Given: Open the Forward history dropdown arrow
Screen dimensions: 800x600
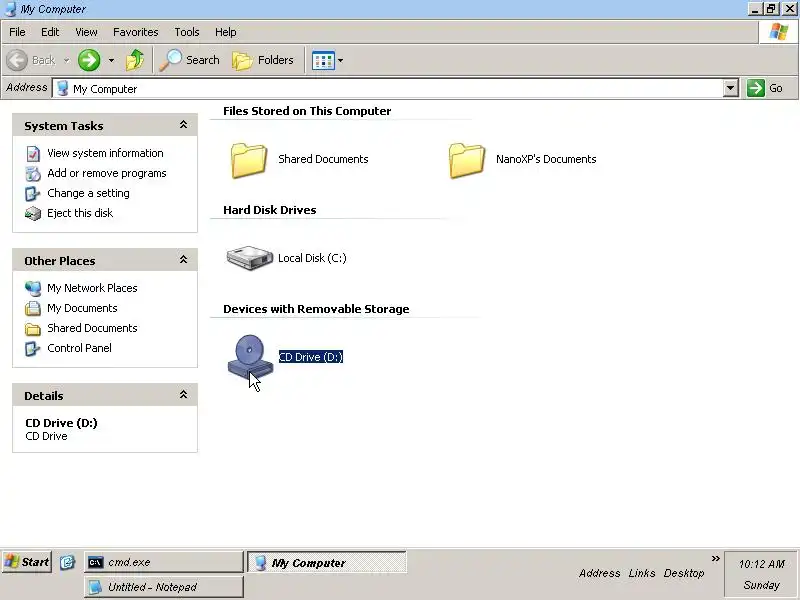Looking at the screenshot, I should coord(111,60).
